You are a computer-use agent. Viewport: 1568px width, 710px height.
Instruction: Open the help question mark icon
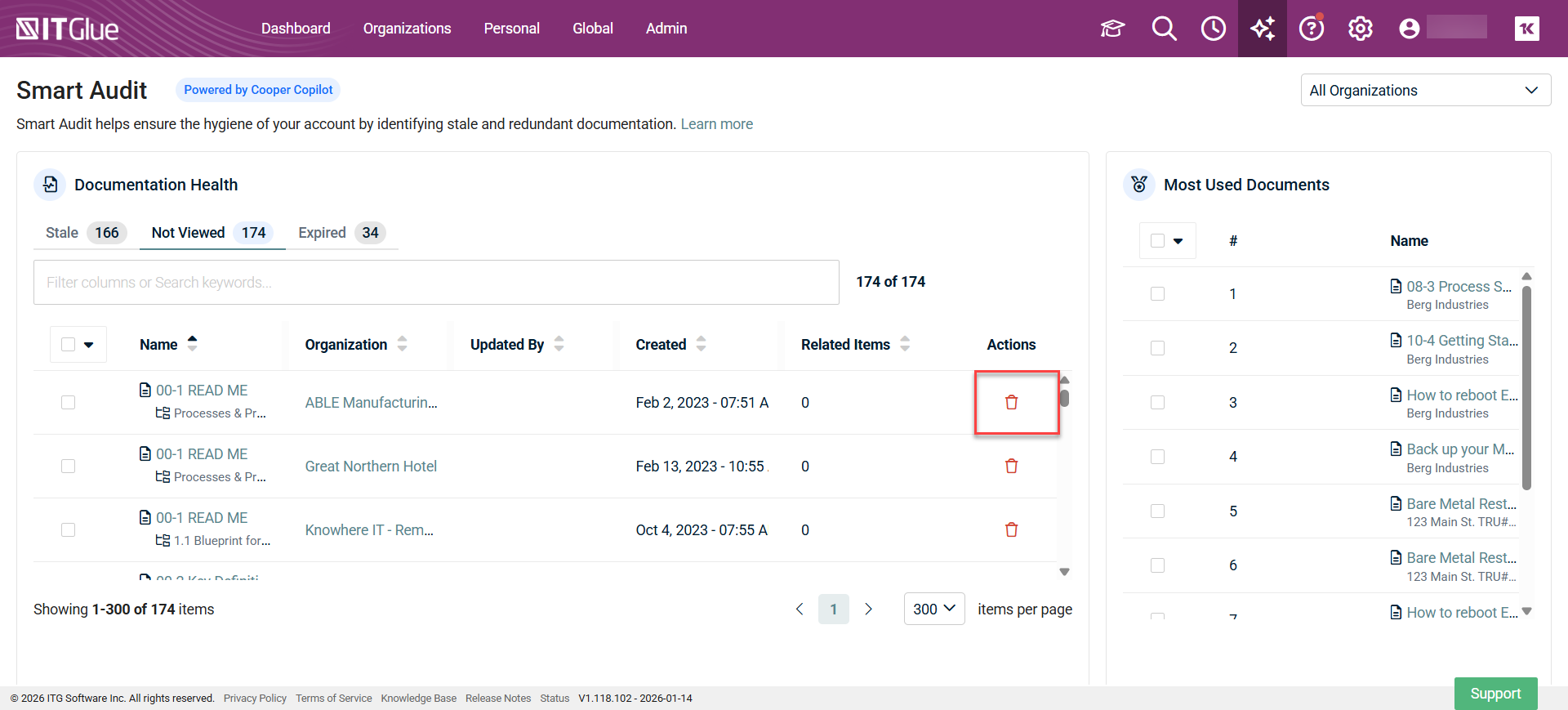tap(1311, 29)
